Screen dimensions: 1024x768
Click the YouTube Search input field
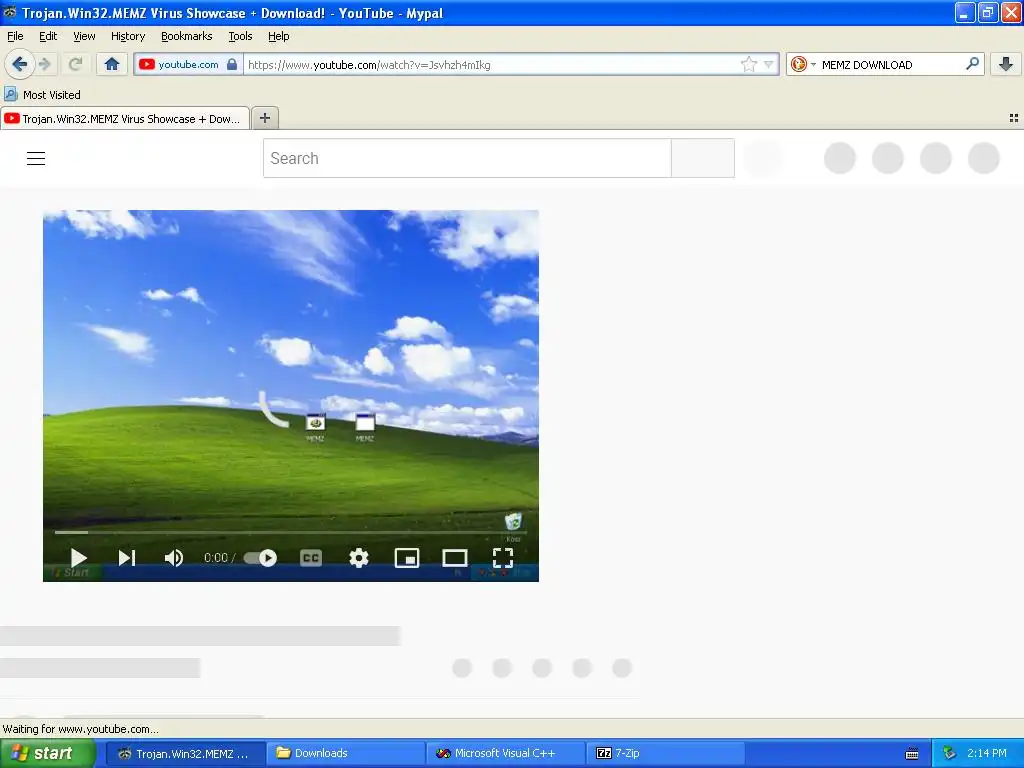point(467,158)
